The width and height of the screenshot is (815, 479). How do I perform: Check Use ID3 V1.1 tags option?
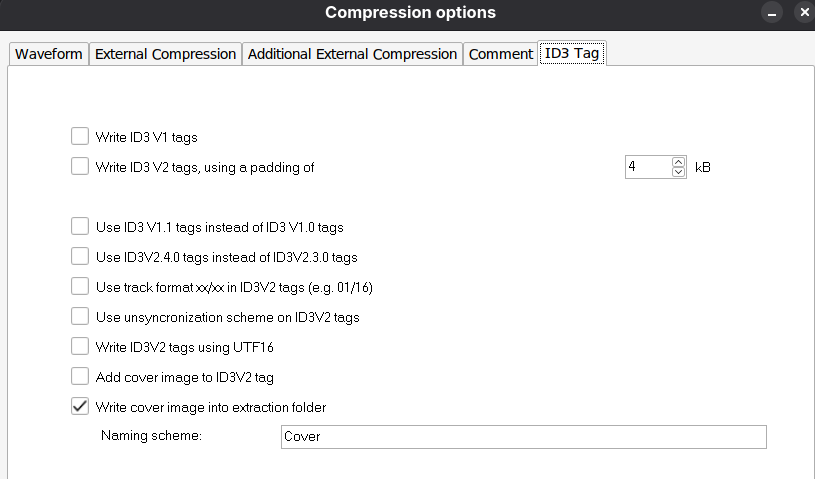(x=80, y=227)
